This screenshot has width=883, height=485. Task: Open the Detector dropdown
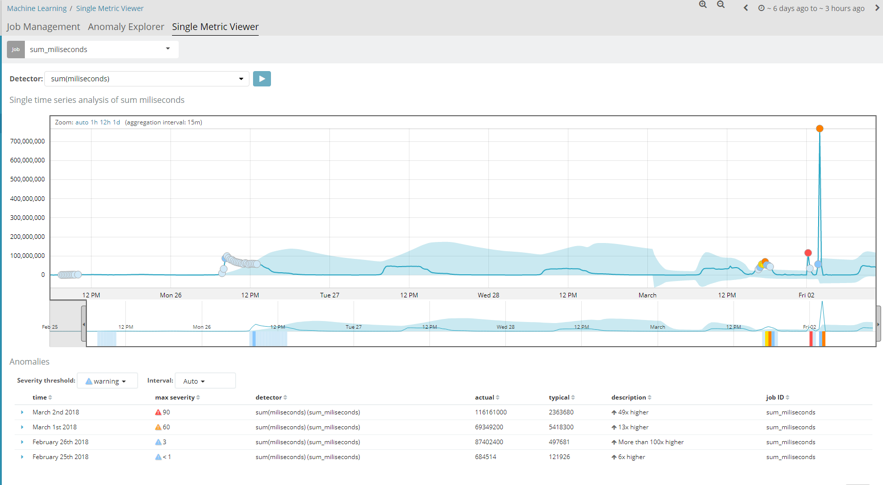(x=146, y=79)
